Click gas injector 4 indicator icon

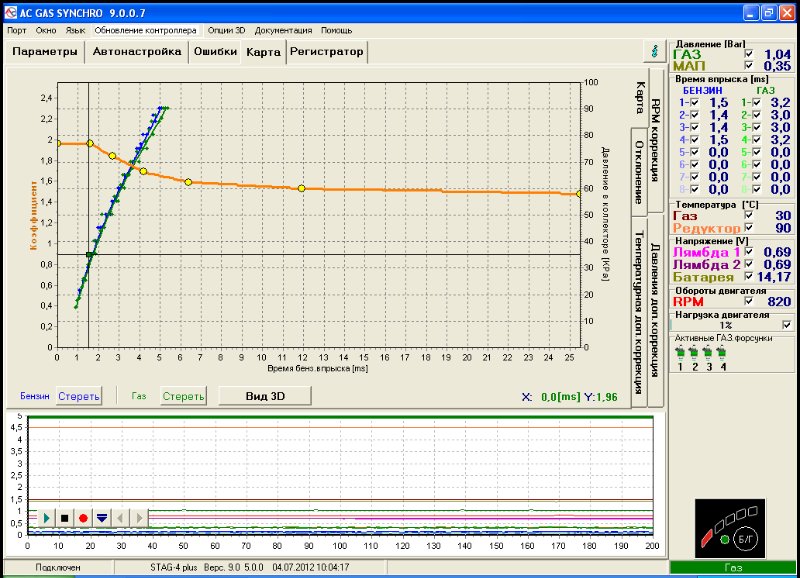[723, 352]
